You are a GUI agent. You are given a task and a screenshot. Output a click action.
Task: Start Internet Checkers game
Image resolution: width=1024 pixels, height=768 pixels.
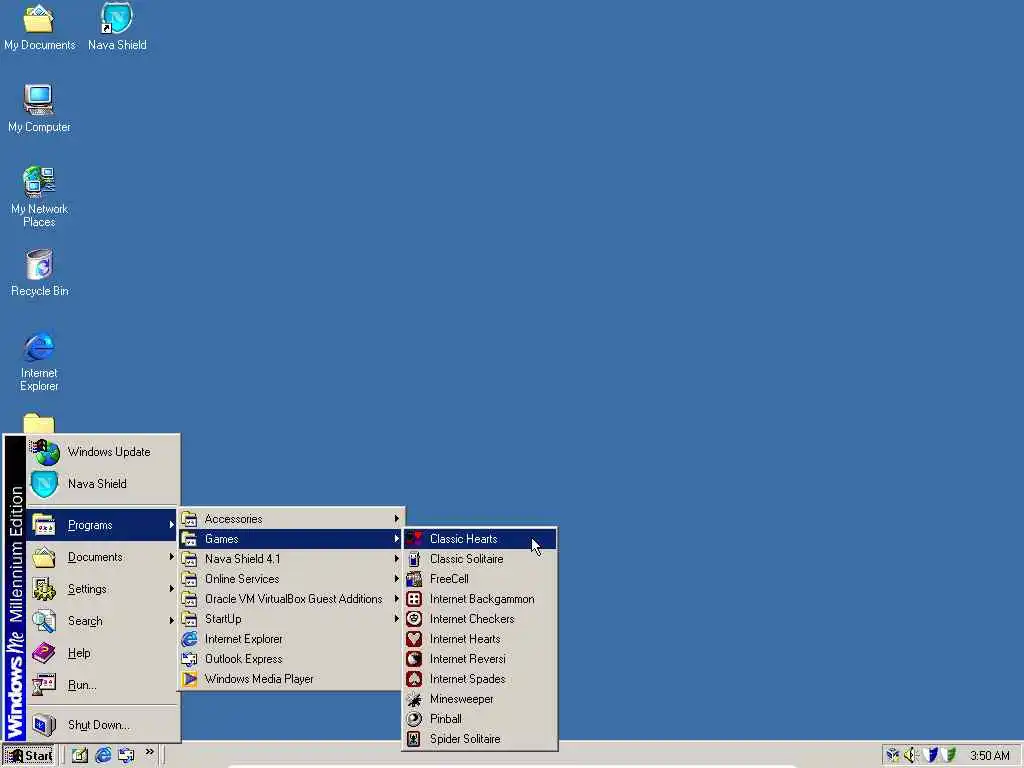[480, 619]
